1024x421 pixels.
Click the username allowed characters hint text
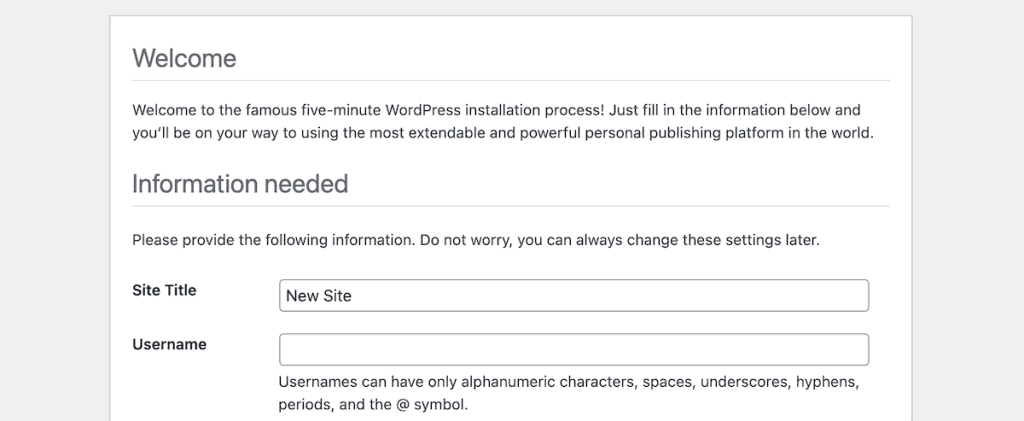click(568, 393)
